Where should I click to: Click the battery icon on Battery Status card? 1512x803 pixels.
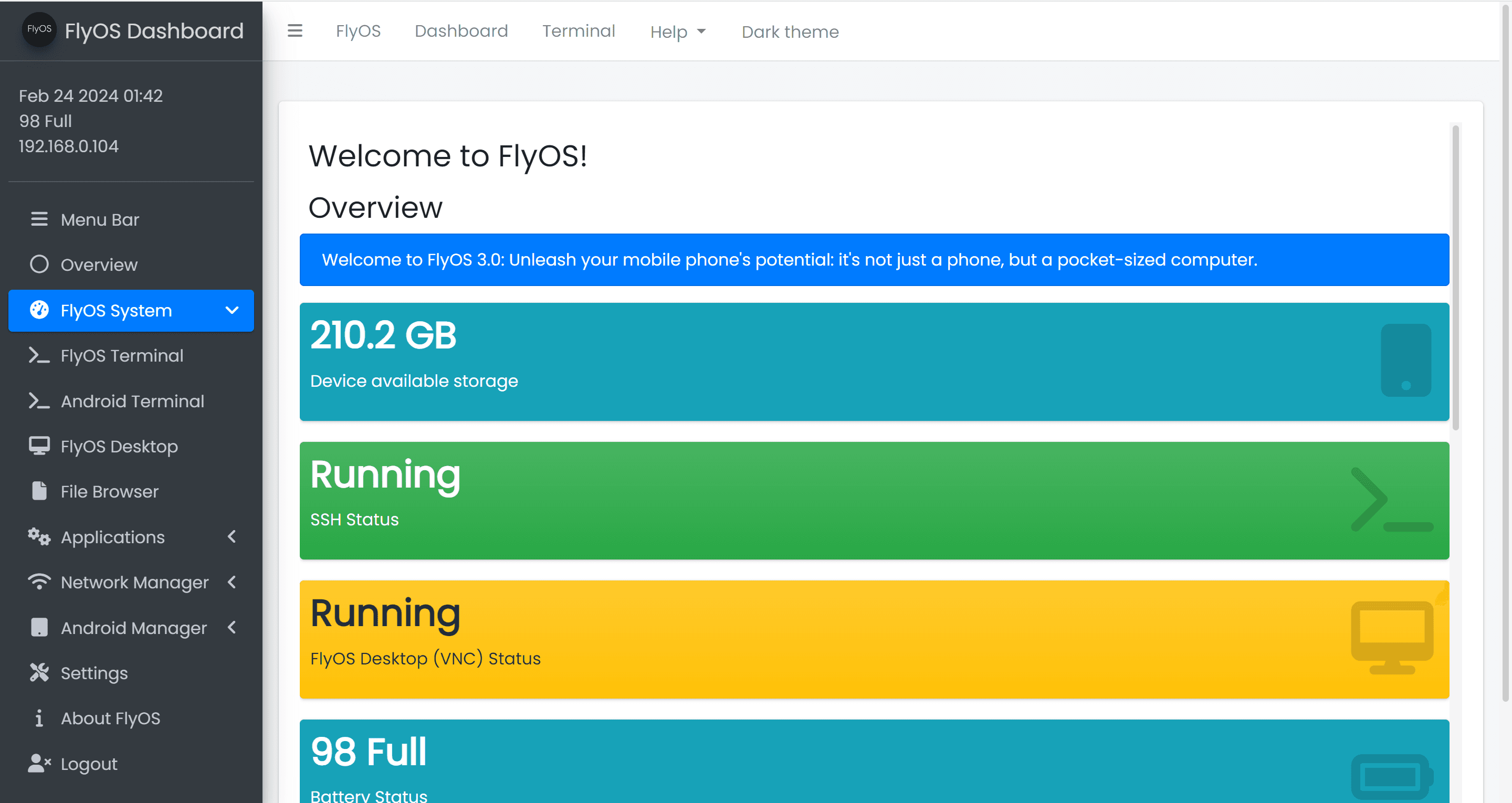[x=1392, y=776]
